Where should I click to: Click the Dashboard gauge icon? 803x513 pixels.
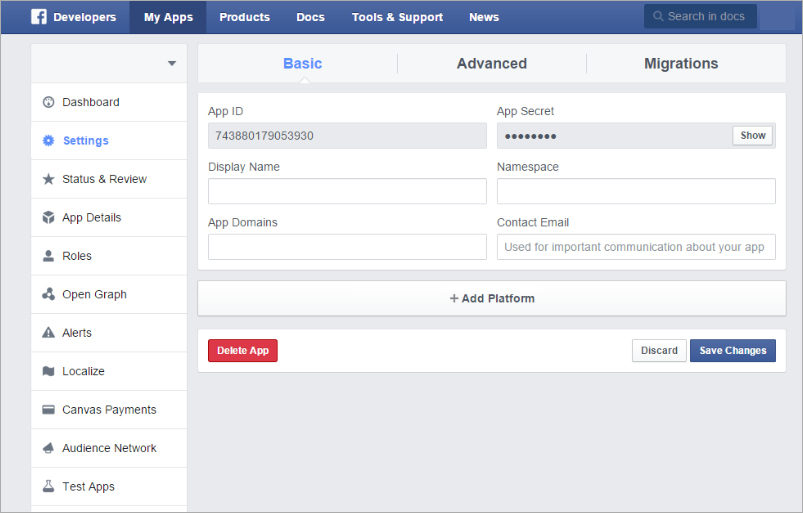pyautogui.click(x=48, y=102)
